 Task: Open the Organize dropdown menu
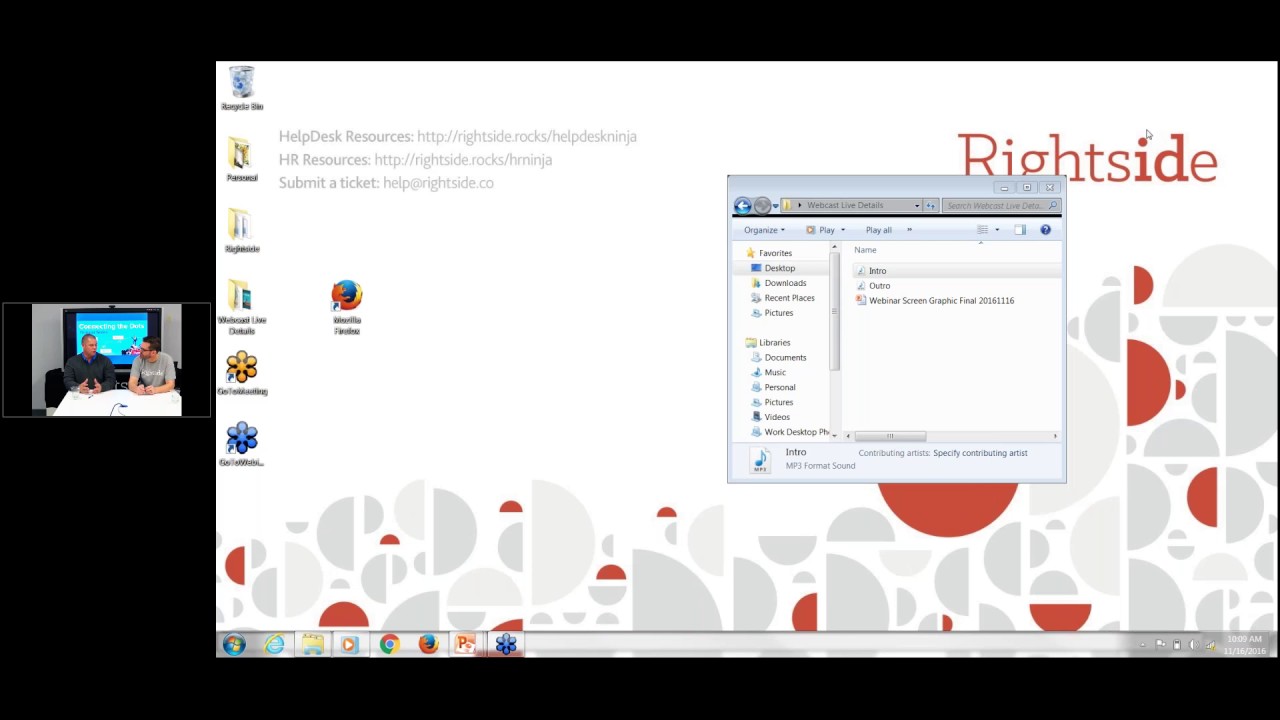pos(764,230)
